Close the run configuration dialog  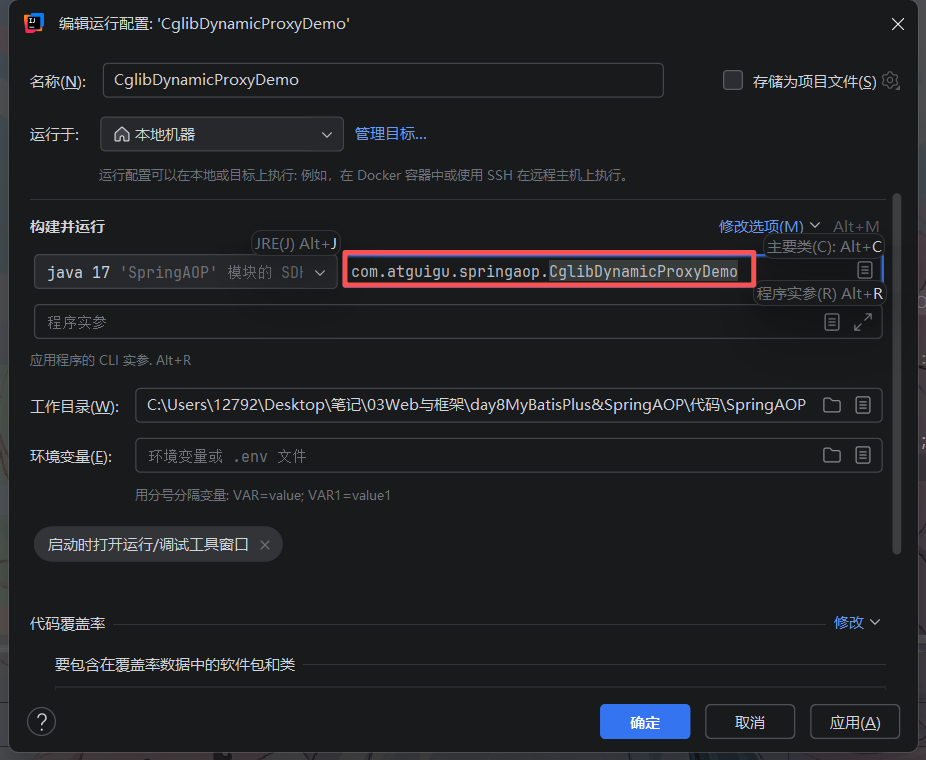point(898,24)
